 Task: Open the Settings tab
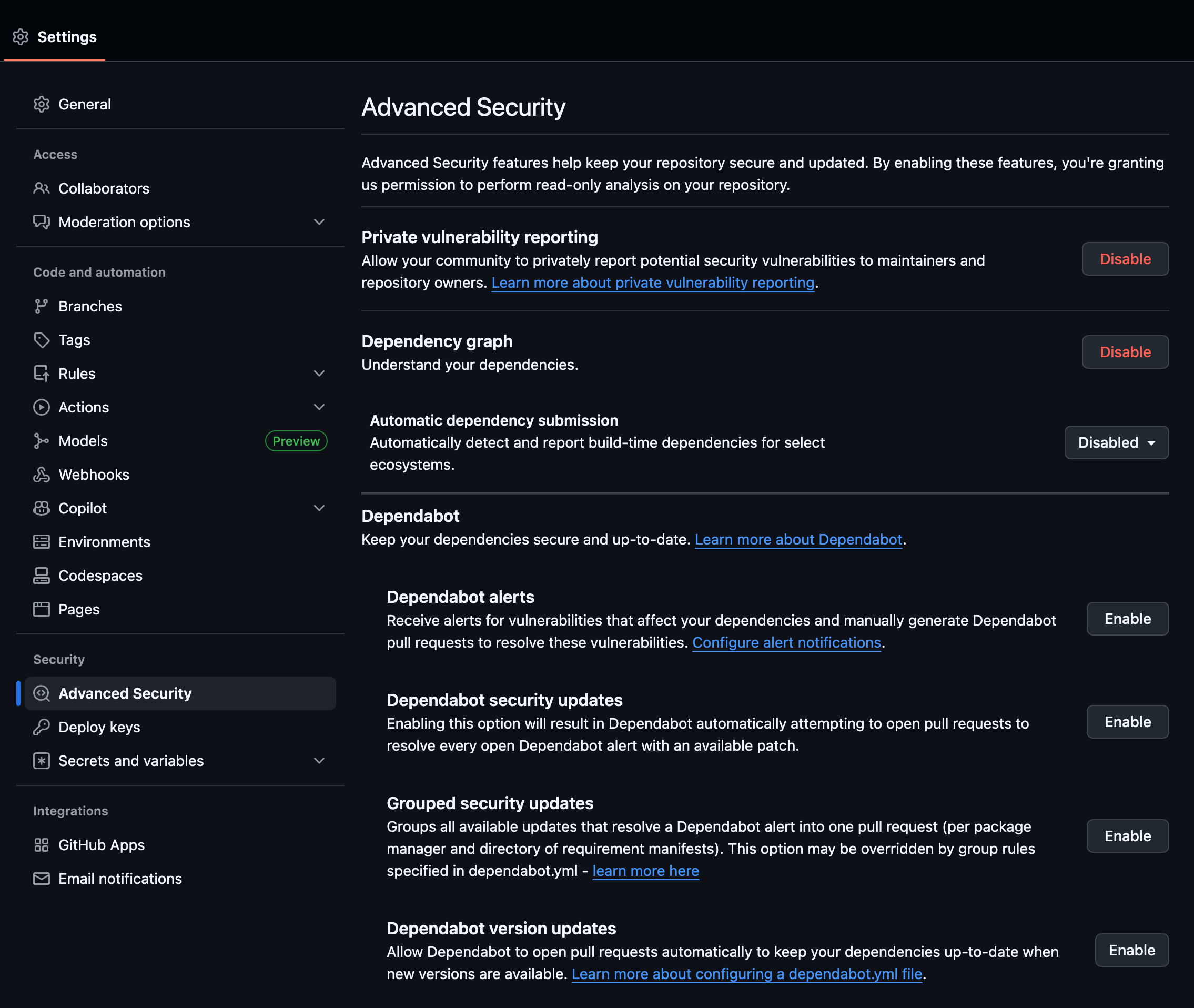(x=55, y=37)
